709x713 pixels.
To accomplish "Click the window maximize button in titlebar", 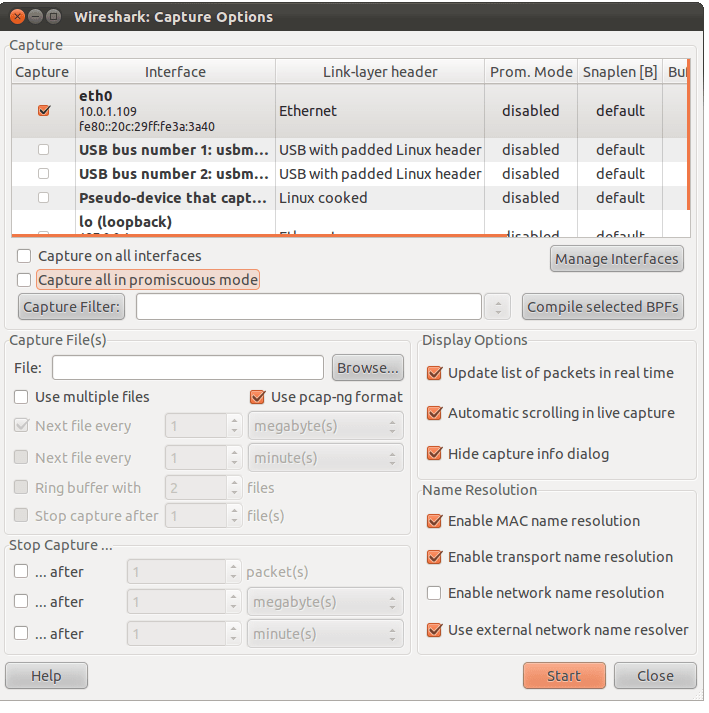I will pyautogui.click(x=54, y=17).
